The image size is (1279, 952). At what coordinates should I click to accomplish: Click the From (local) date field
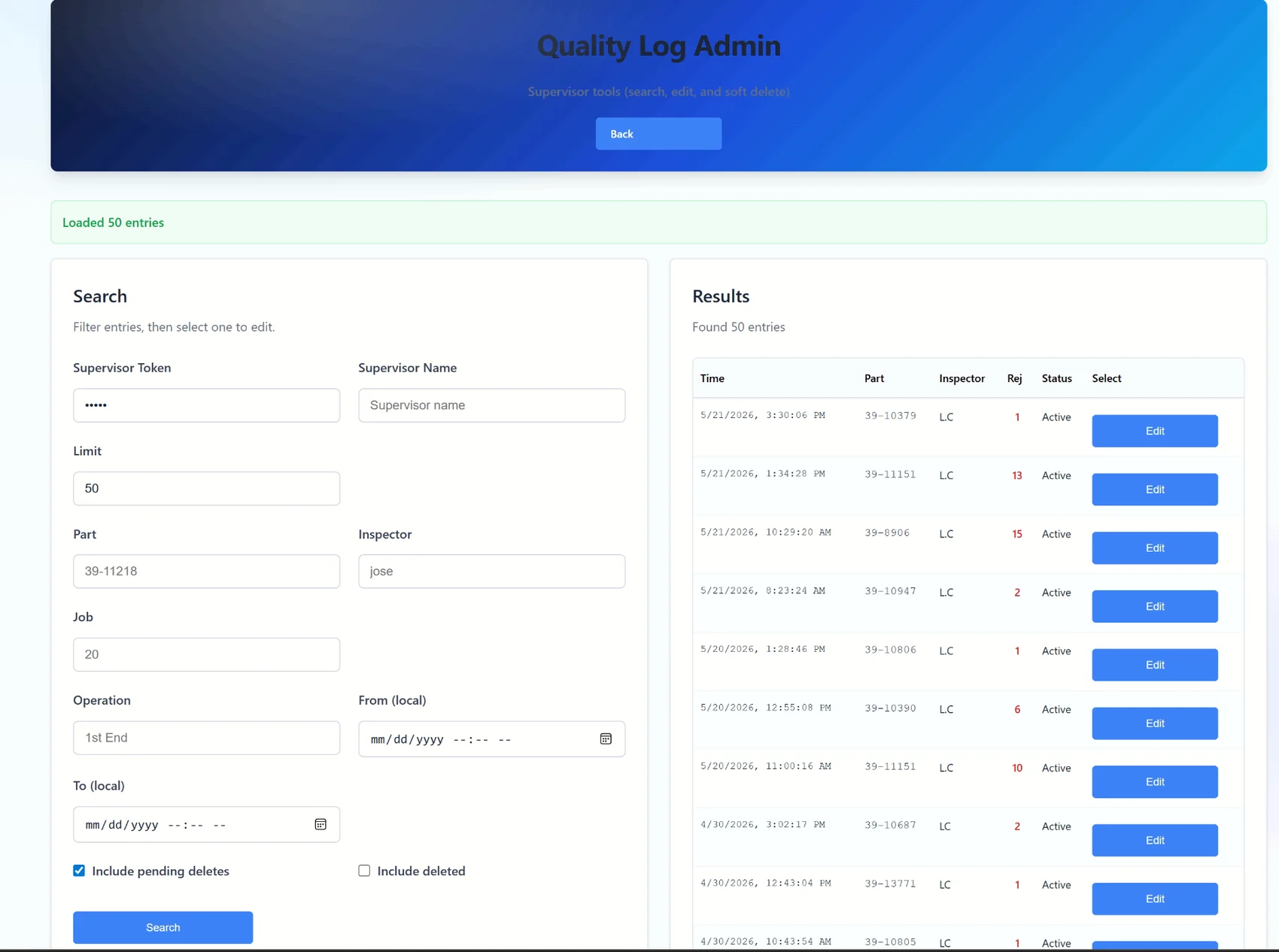pos(491,739)
